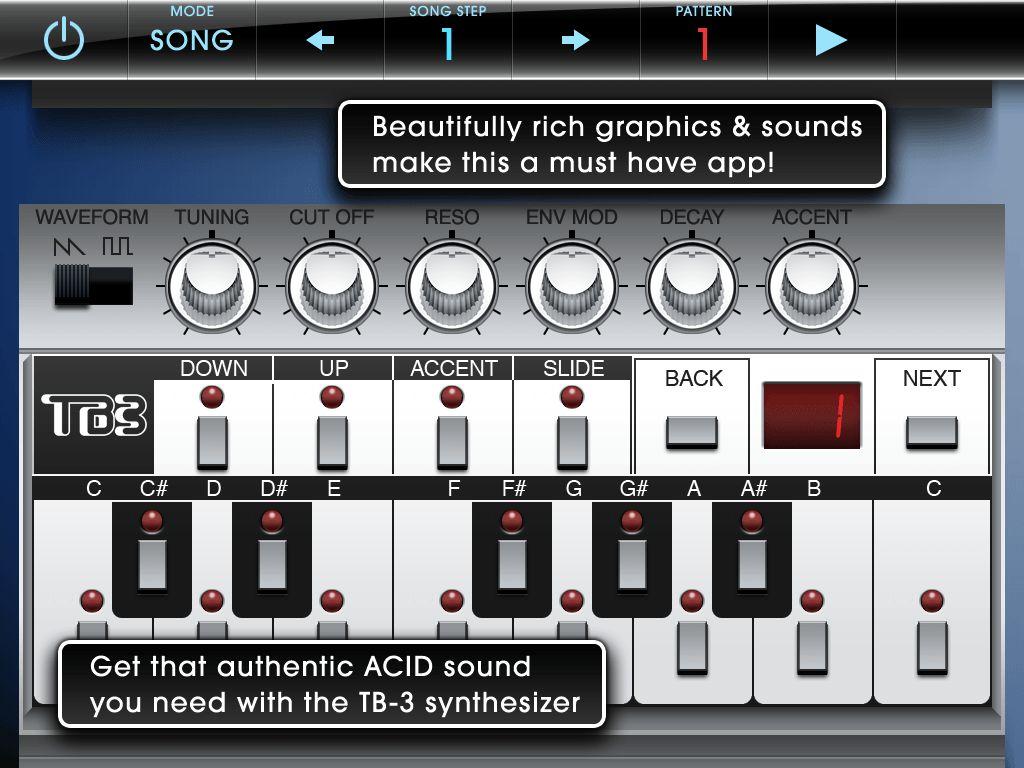Flip the WAVEFORM slide switch
The height and width of the screenshot is (768, 1024).
coord(93,285)
